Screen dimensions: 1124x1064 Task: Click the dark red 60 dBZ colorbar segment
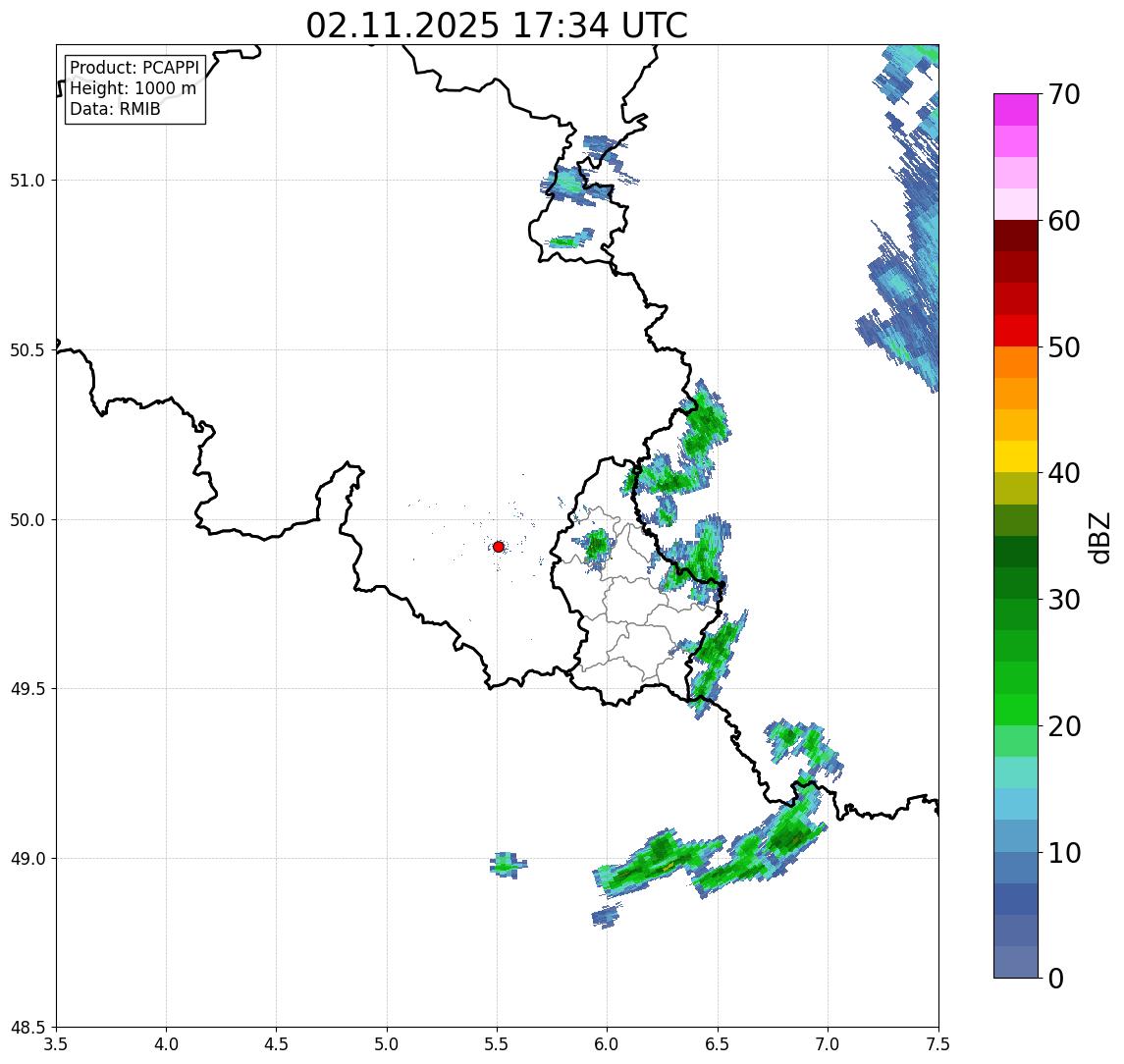(x=1016, y=236)
